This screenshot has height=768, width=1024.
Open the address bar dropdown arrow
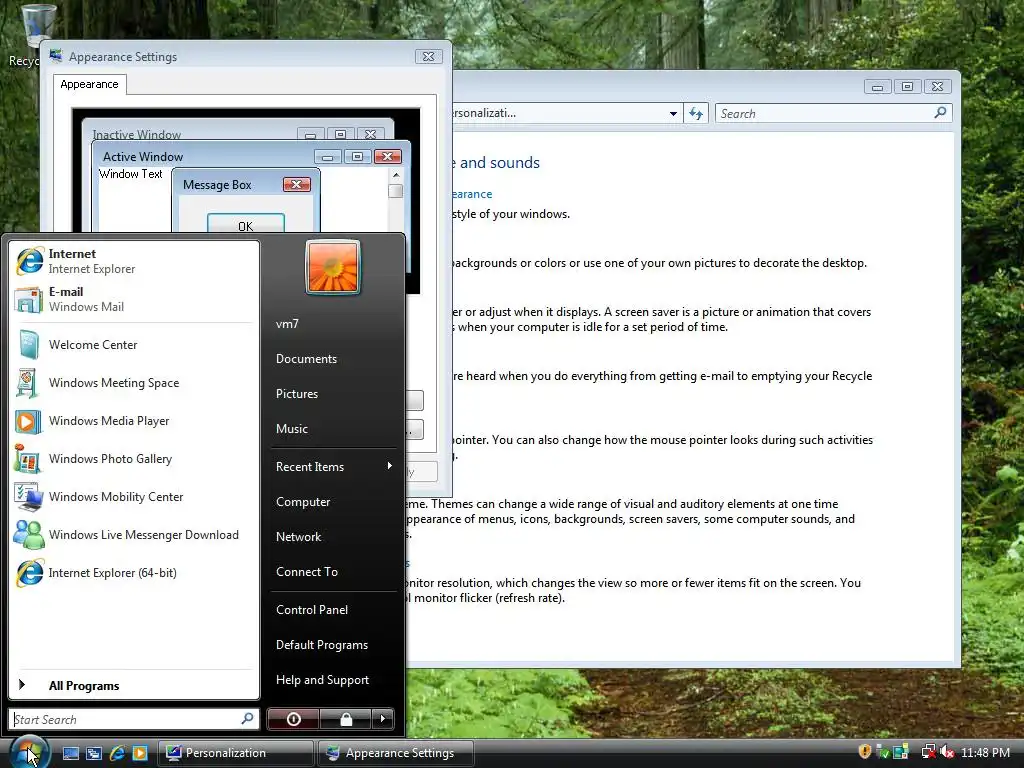pos(673,114)
